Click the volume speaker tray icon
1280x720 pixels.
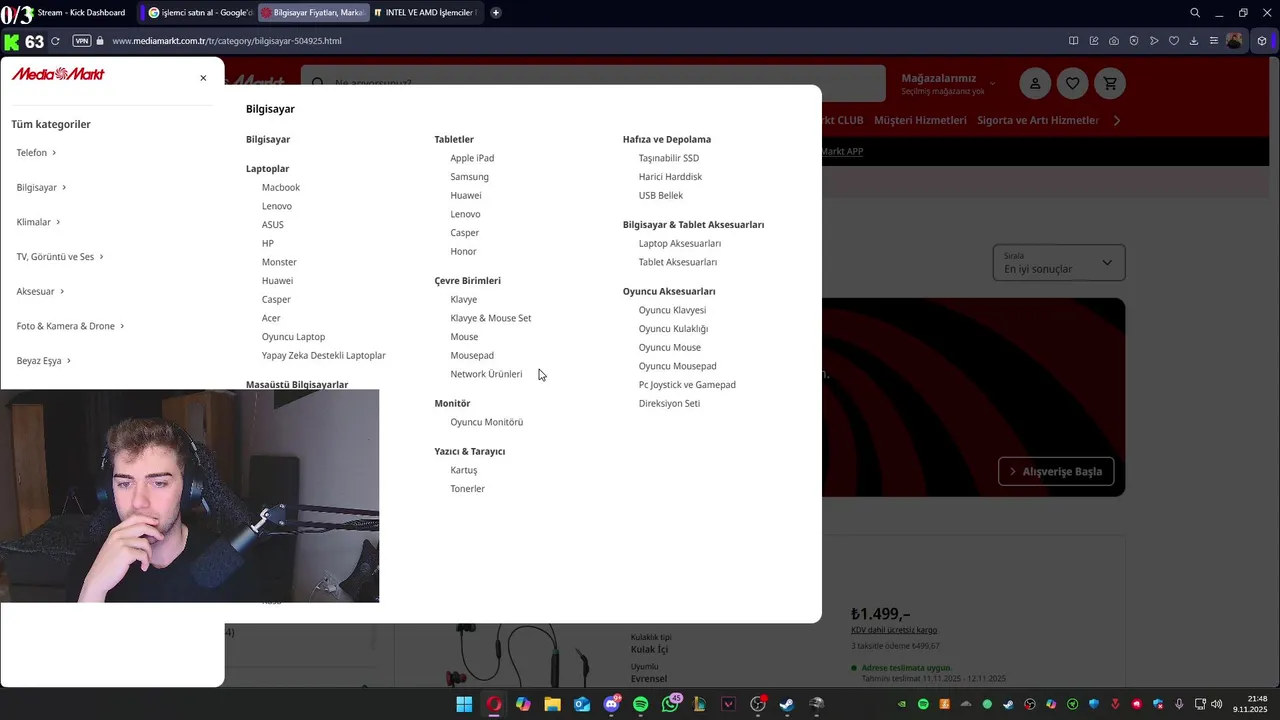tap(1217, 704)
